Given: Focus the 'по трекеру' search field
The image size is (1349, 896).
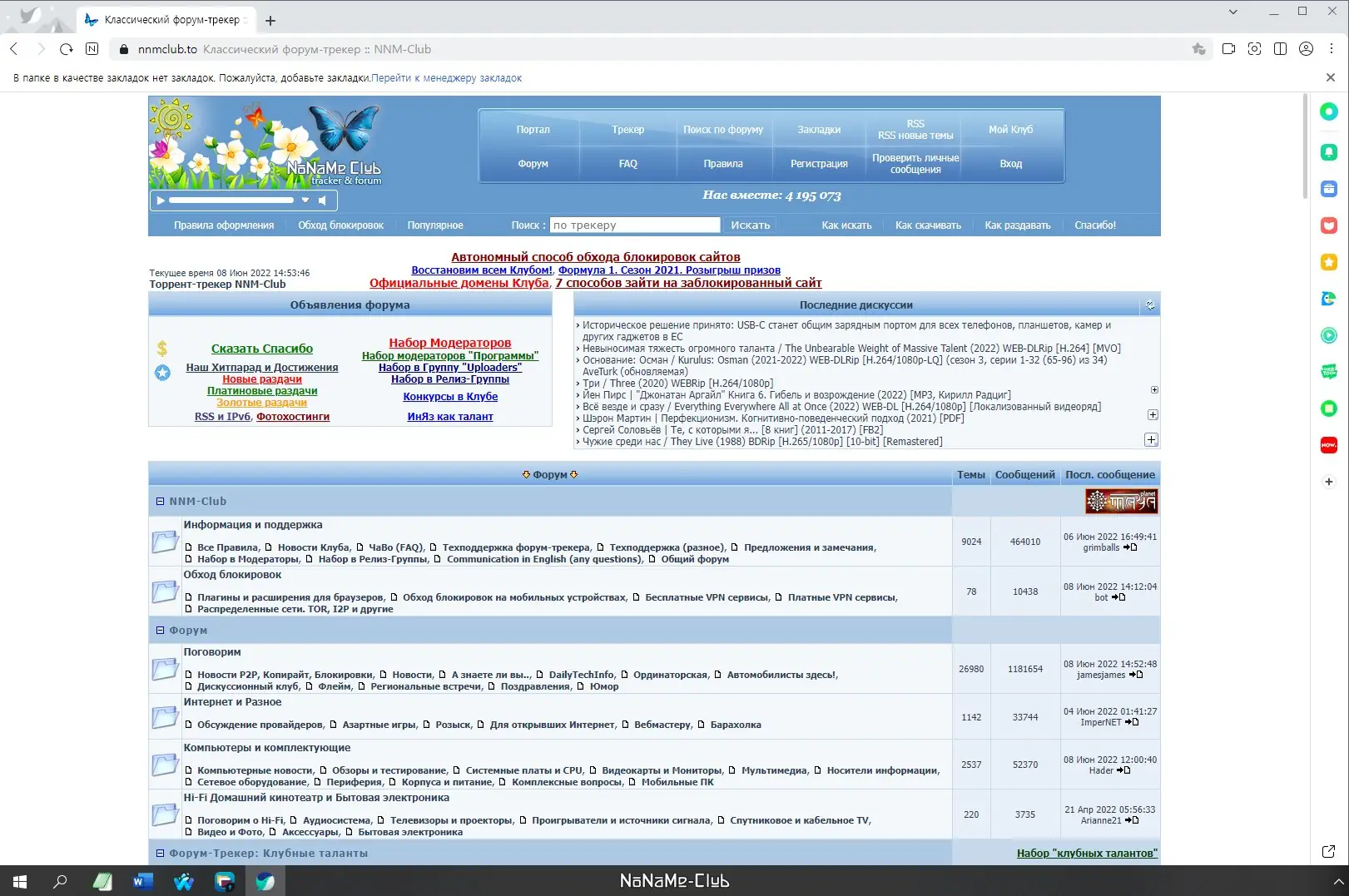Looking at the screenshot, I should (635, 225).
